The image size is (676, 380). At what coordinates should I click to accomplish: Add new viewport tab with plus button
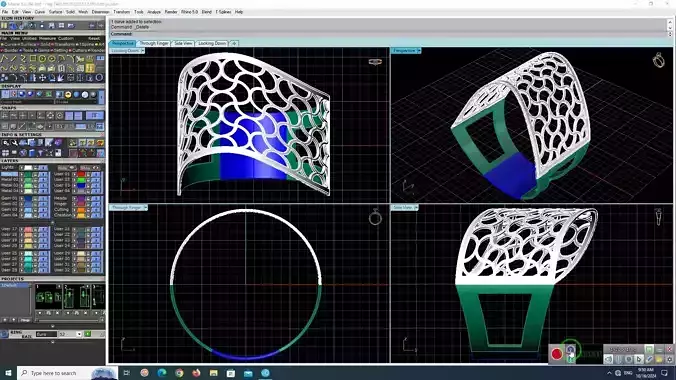tap(234, 44)
